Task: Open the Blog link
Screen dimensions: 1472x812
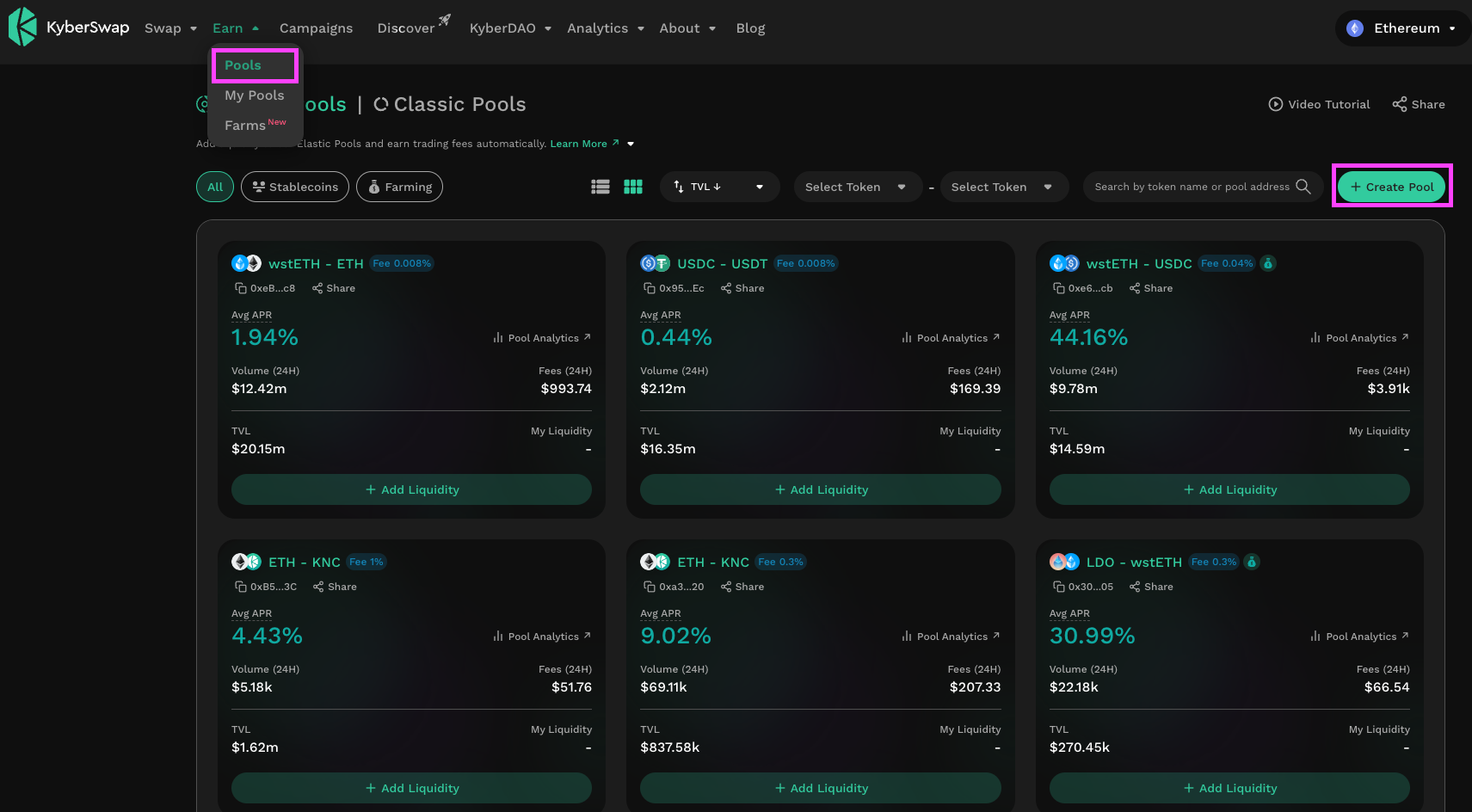Action: point(750,28)
